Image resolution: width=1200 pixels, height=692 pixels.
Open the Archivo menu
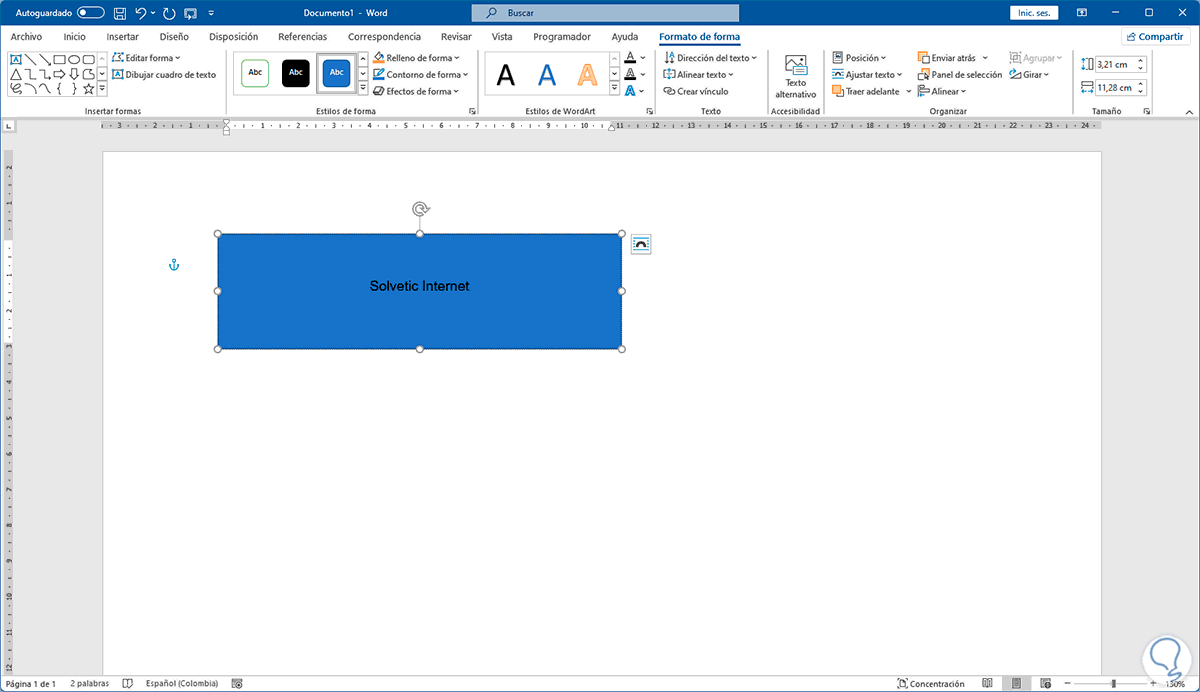[26, 36]
